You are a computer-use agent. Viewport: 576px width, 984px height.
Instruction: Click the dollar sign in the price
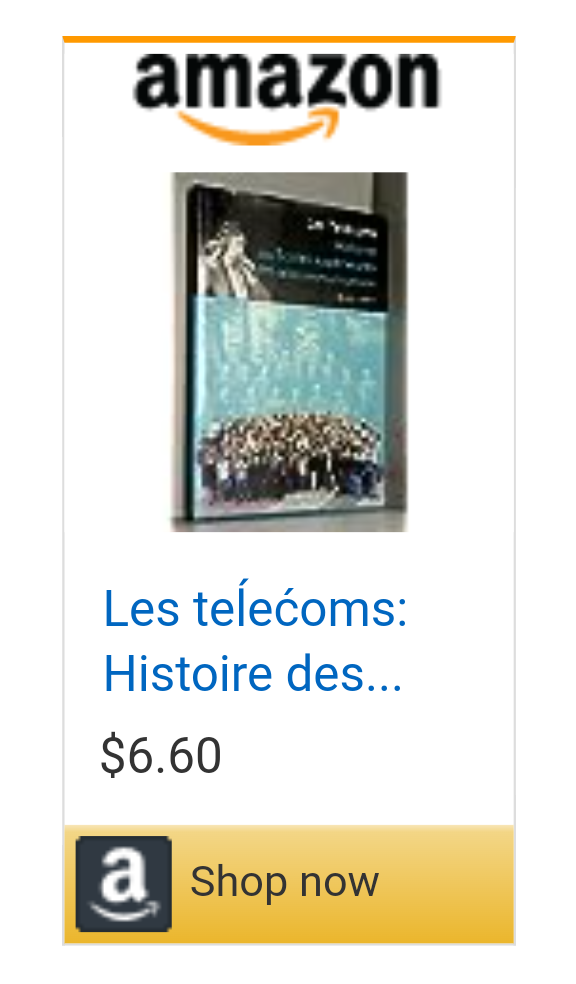click(x=112, y=755)
